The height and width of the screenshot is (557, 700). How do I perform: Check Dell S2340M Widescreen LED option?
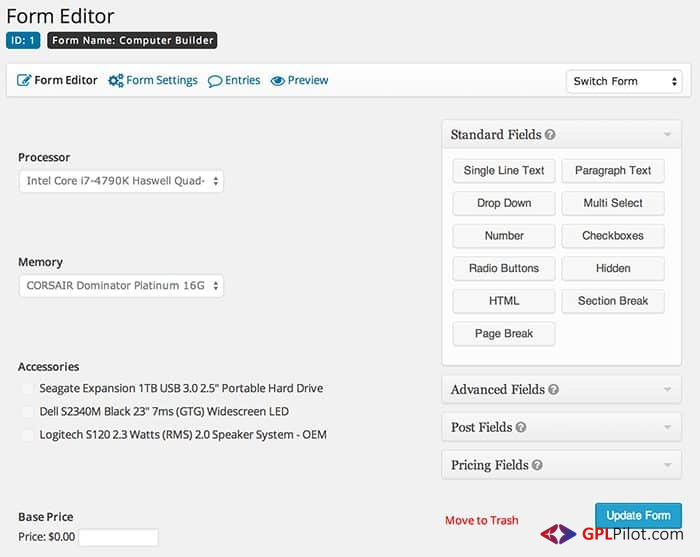28,412
